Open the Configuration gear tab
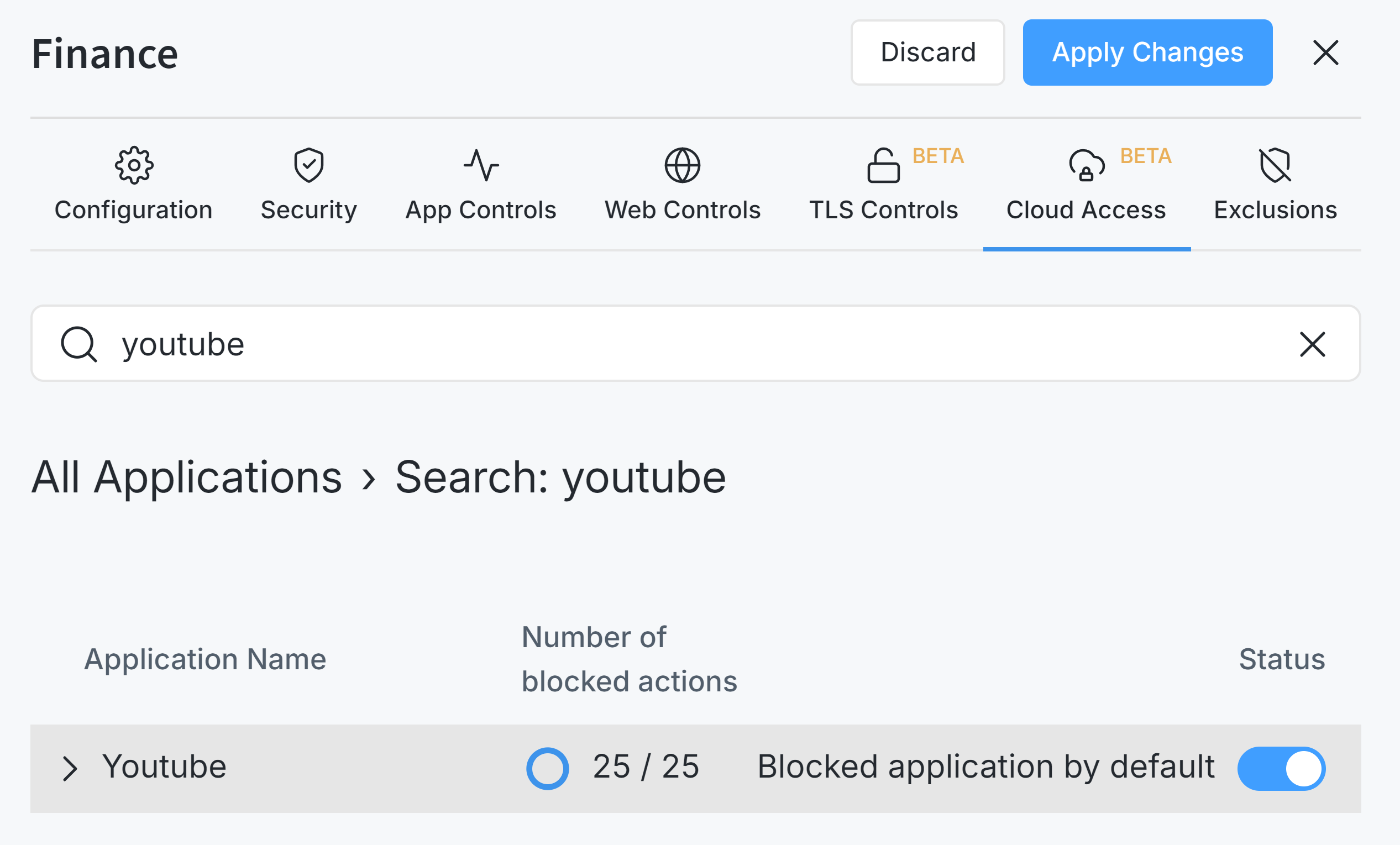This screenshot has height=845, width=1400. (x=134, y=185)
